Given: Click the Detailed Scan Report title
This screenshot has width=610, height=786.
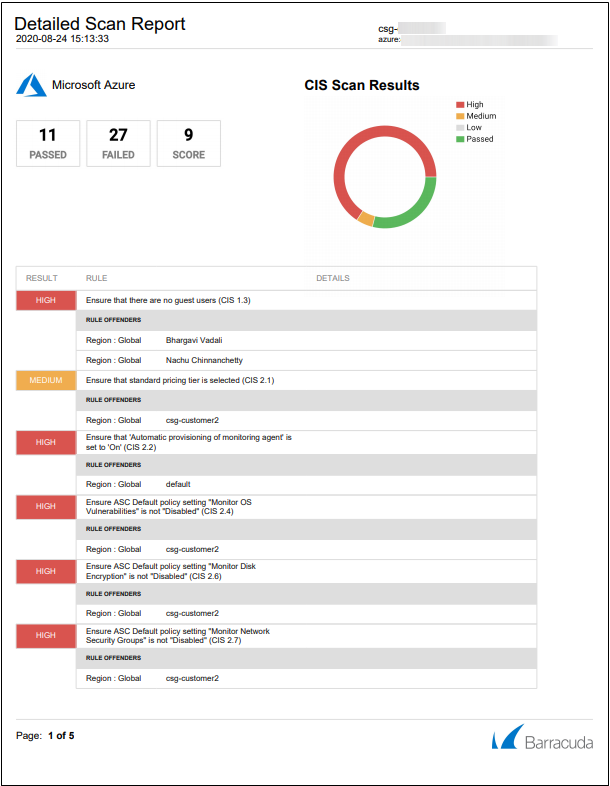Looking at the screenshot, I should [100, 24].
